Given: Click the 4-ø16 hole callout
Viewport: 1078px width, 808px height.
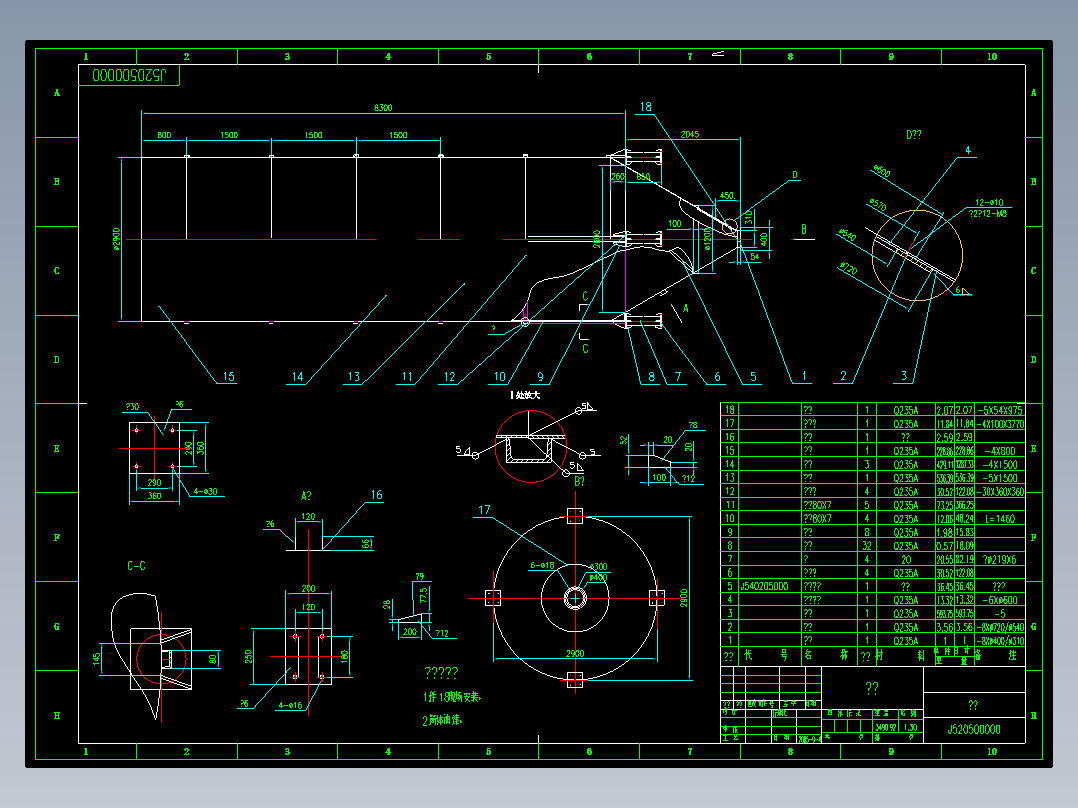Looking at the screenshot, I should pyautogui.click(x=290, y=705).
